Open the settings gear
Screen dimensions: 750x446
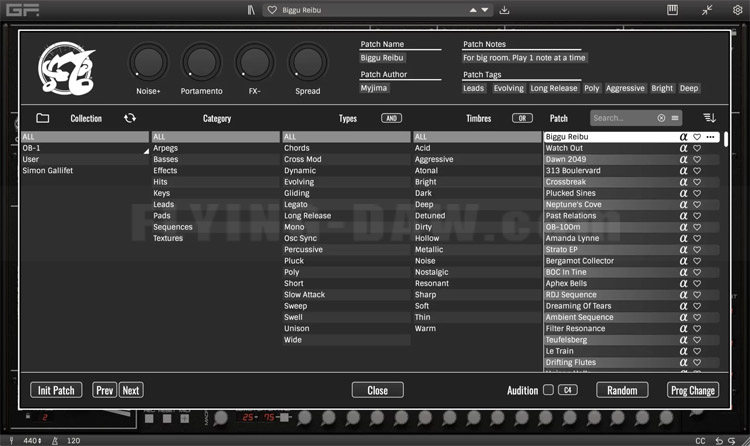738,10
